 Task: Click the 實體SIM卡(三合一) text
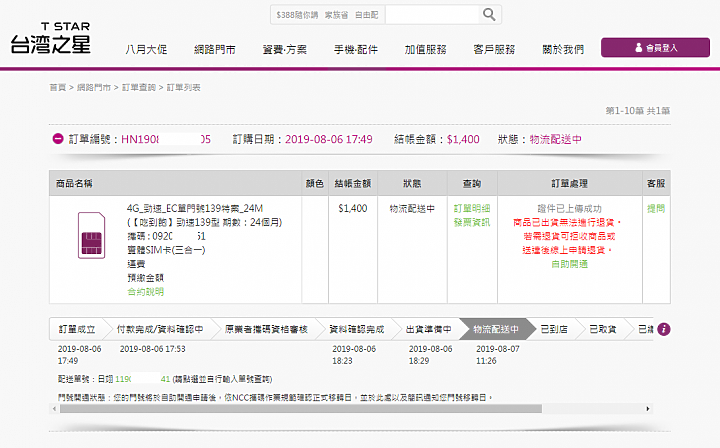166,250
